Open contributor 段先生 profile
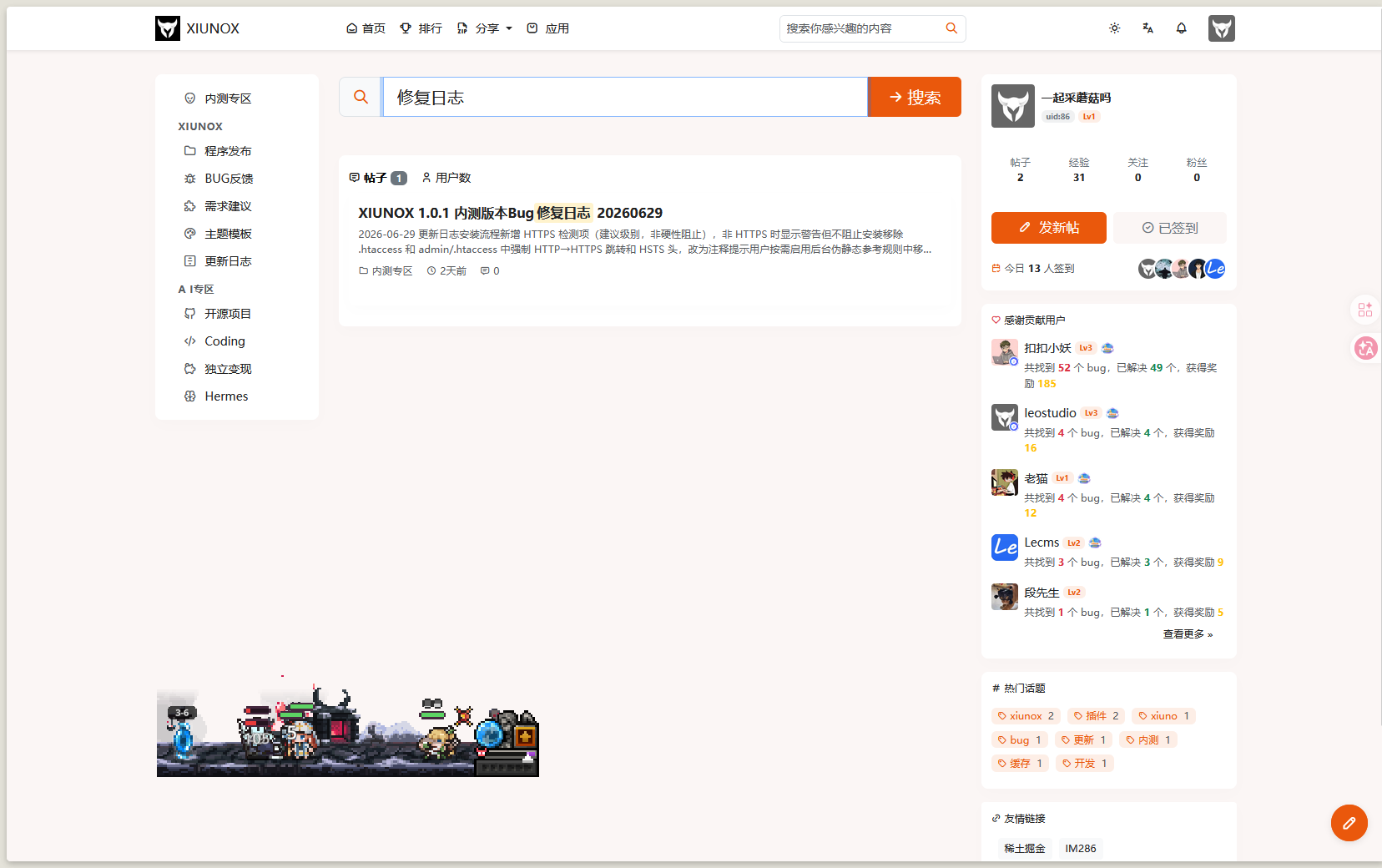This screenshot has width=1382, height=868. tap(1042, 593)
